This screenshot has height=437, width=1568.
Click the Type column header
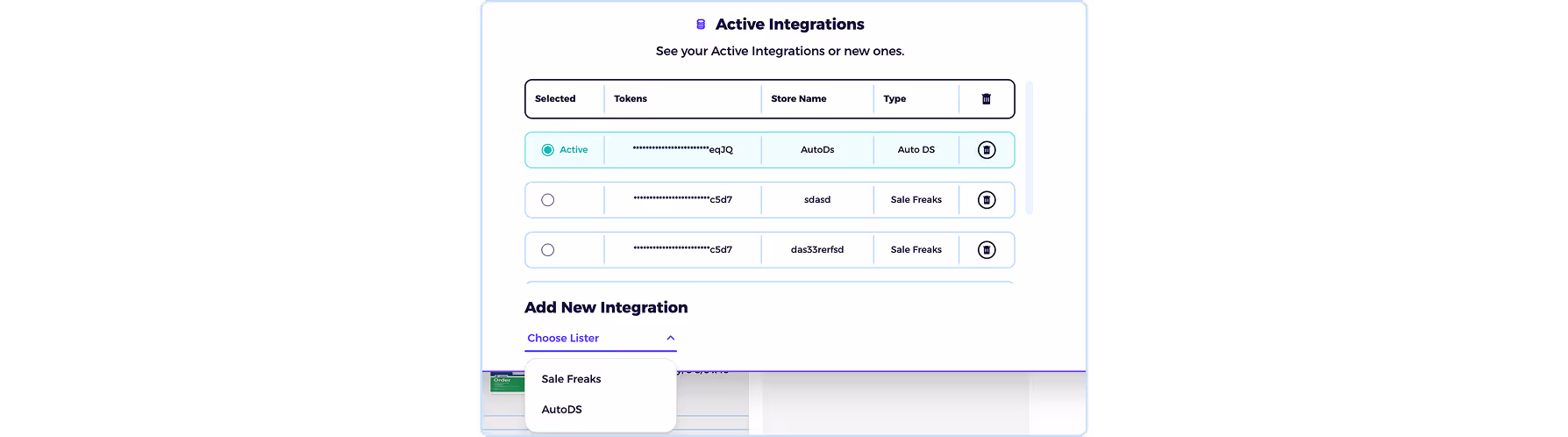tap(894, 99)
